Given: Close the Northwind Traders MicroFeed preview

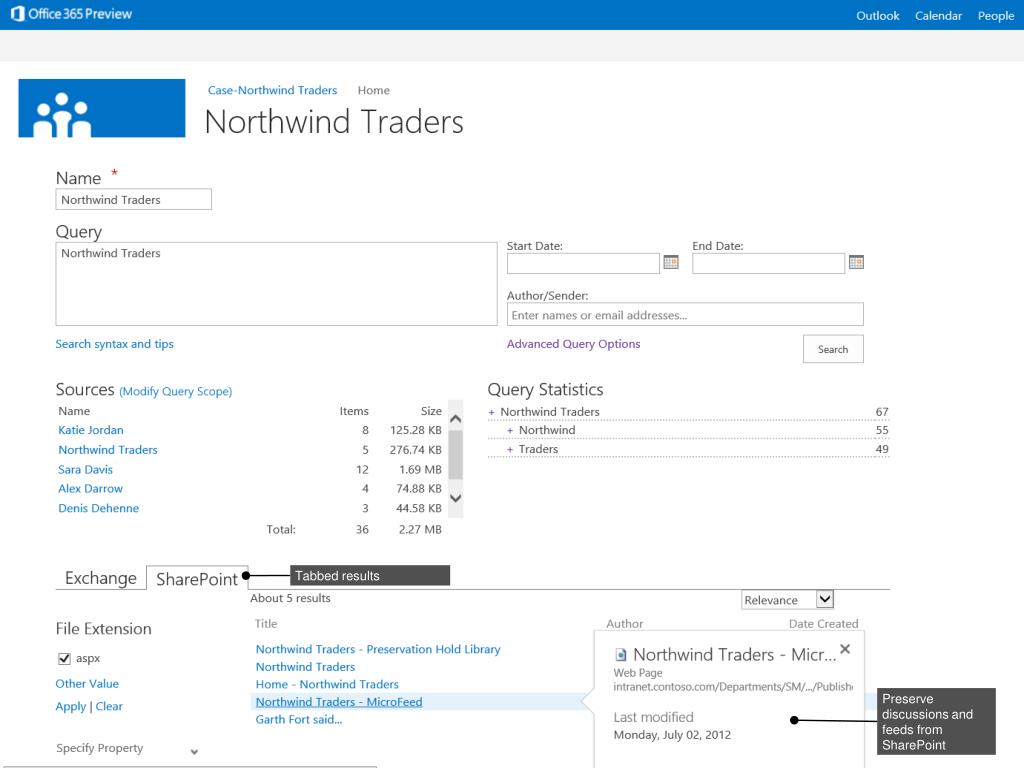Looking at the screenshot, I should point(845,649).
